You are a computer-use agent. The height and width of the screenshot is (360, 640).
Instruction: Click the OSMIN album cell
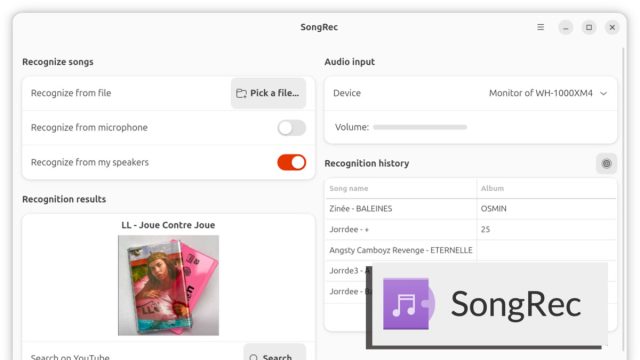tap(547, 209)
